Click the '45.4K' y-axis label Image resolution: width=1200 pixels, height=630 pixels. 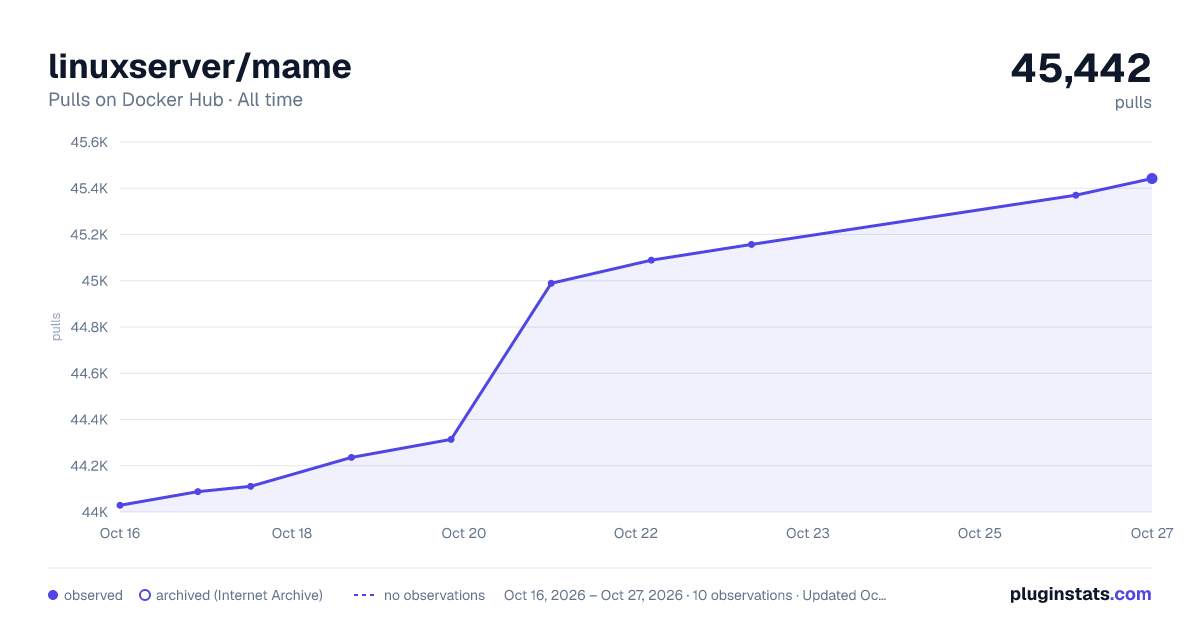pyautogui.click(x=88, y=188)
